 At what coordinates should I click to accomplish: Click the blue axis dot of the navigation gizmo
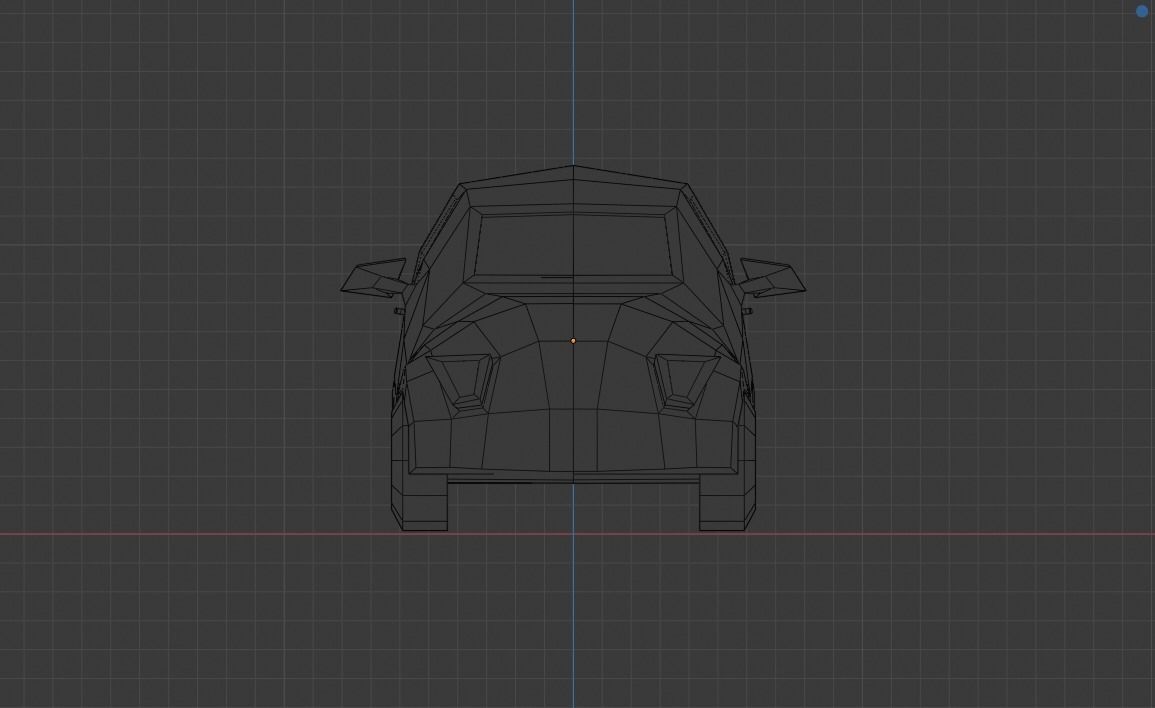(1142, 11)
